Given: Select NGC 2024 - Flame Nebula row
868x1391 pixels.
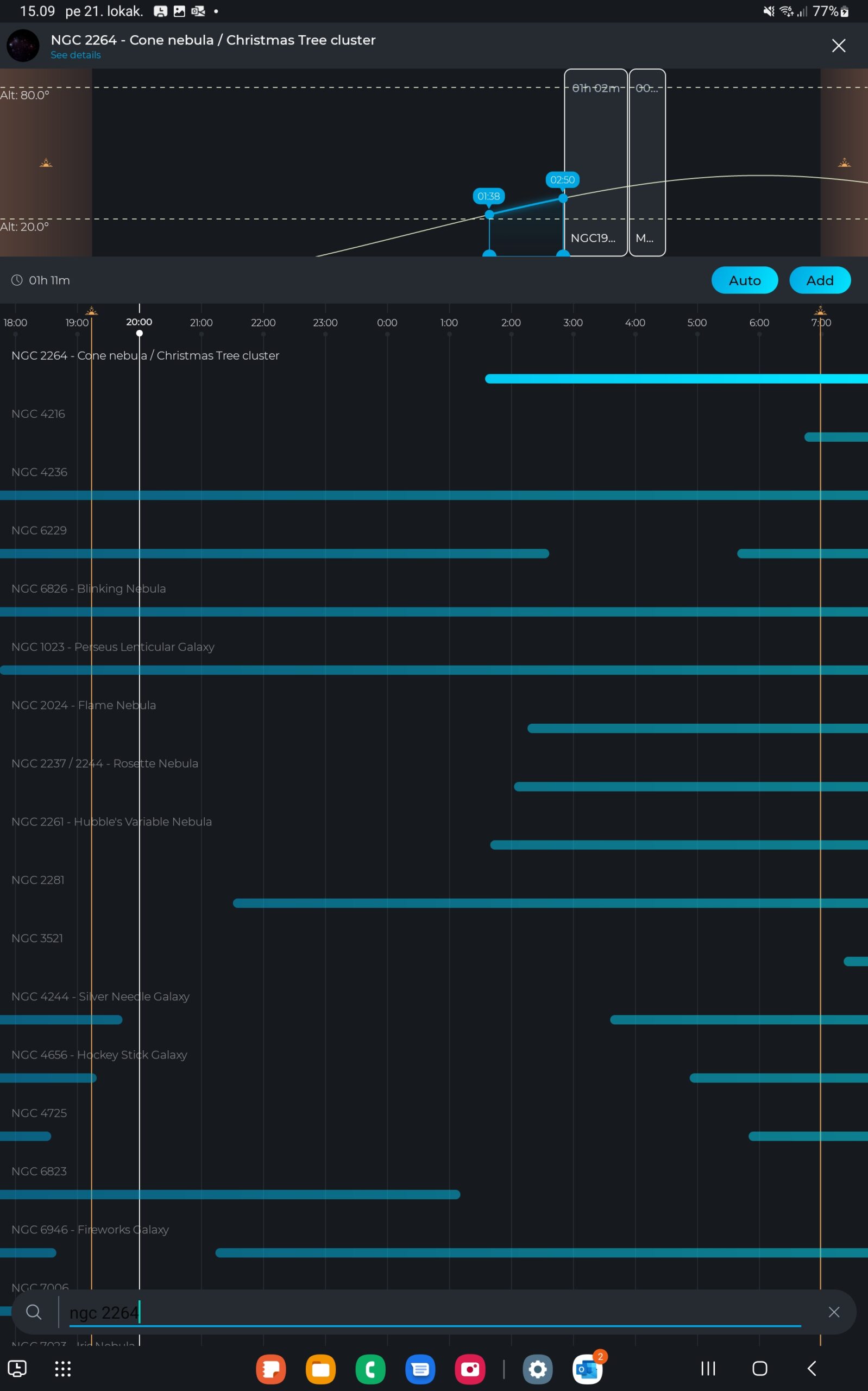Looking at the screenshot, I should tap(84, 705).
